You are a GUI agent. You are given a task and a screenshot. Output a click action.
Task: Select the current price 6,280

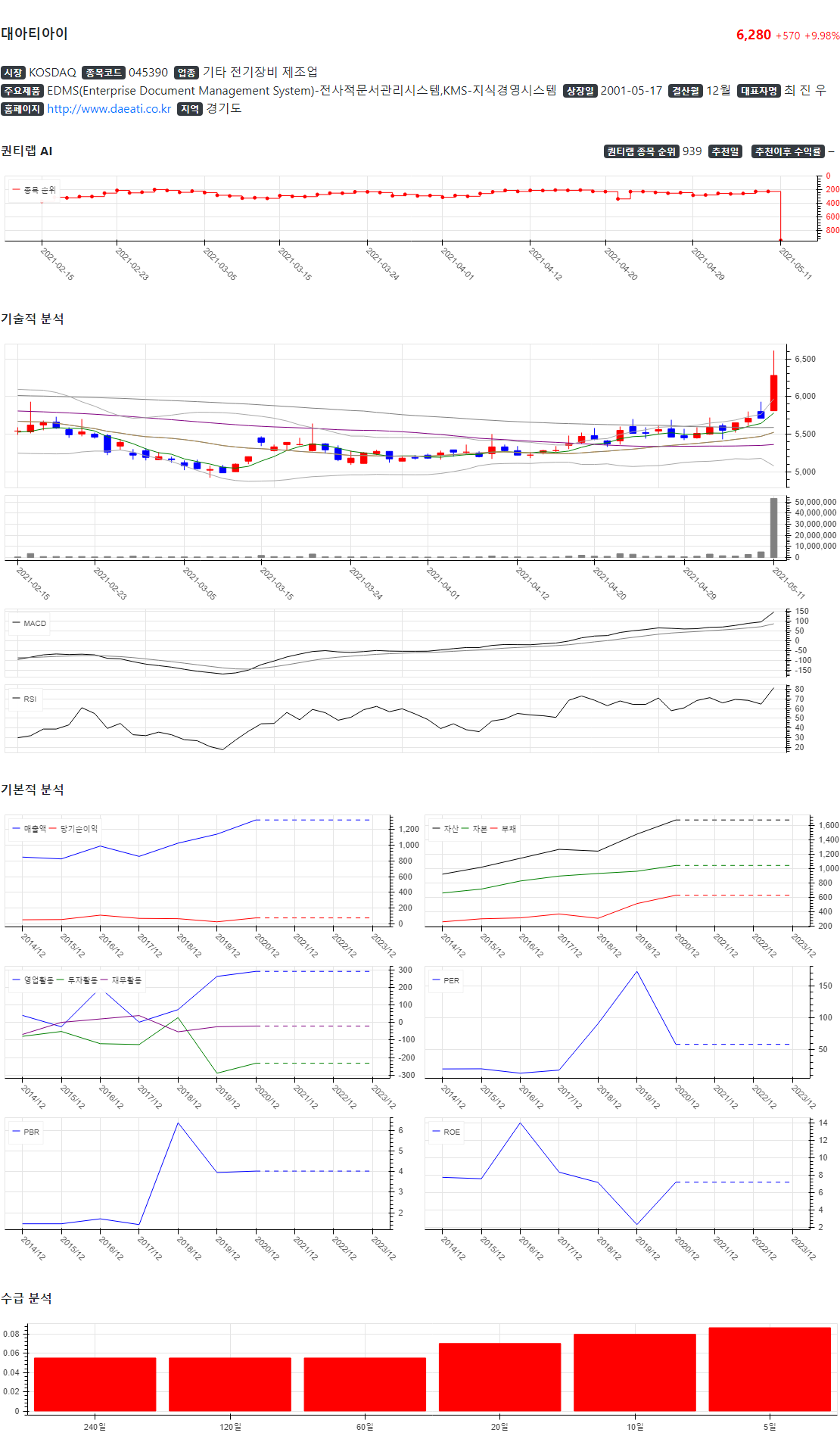[754, 35]
